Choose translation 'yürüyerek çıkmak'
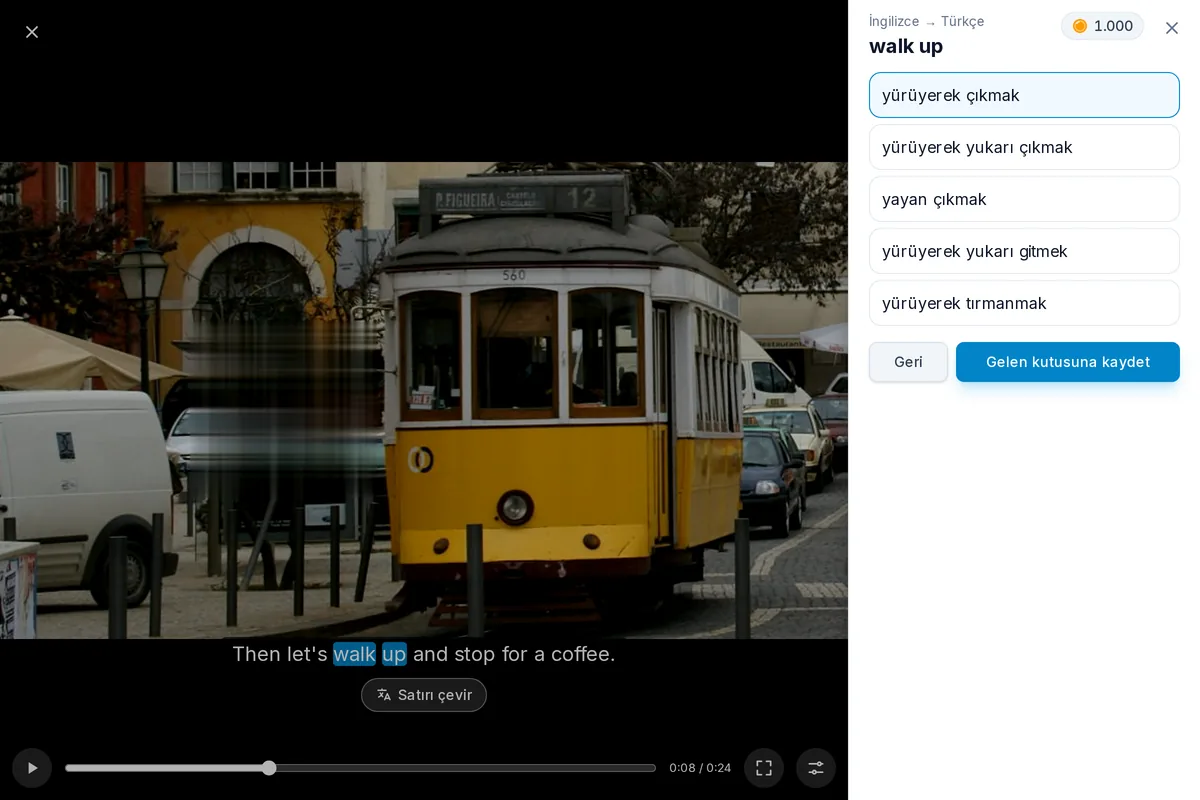The height and width of the screenshot is (800, 1200). (x=1024, y=95)
